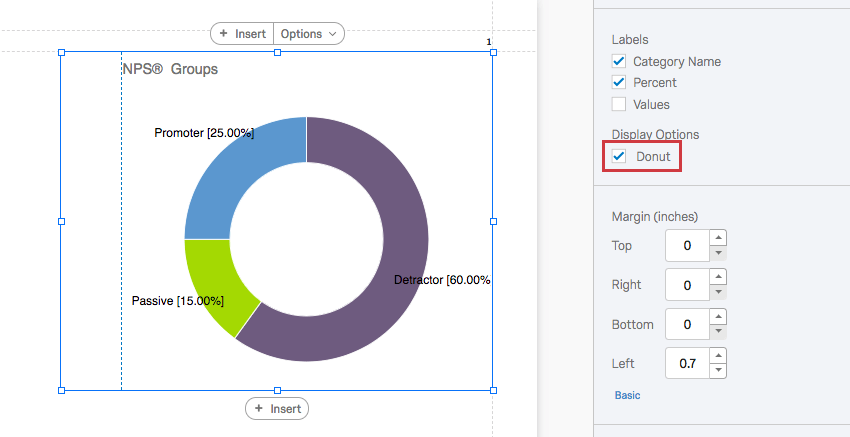Decrease the Top margin with down arrow
Image resolution: width=850 pixels, height=437 pixels.
point(718,252)
